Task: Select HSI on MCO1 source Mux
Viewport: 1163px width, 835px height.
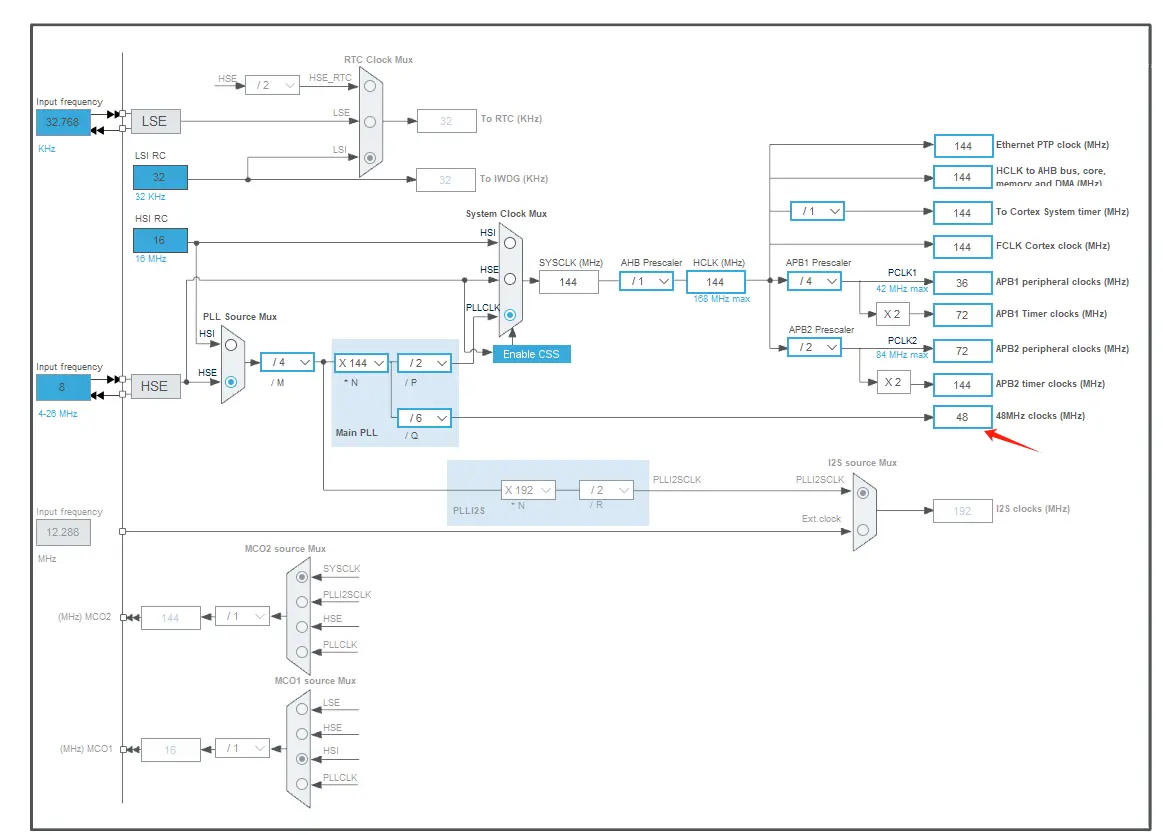Action: [302, 759]
